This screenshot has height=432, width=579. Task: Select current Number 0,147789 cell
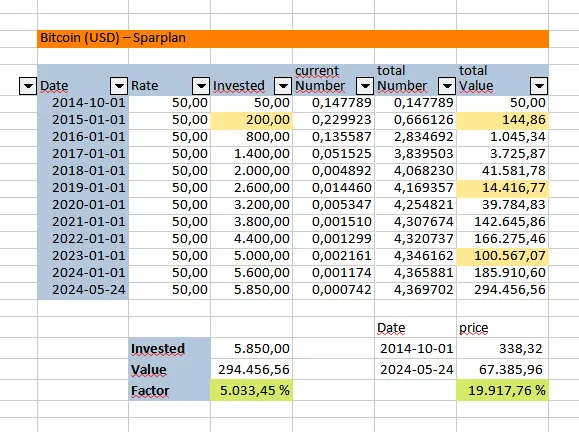(333, 103)
